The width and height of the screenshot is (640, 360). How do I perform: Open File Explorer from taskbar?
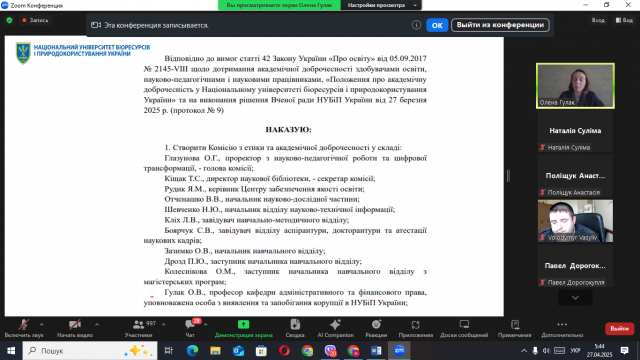[x=215, y=351]
